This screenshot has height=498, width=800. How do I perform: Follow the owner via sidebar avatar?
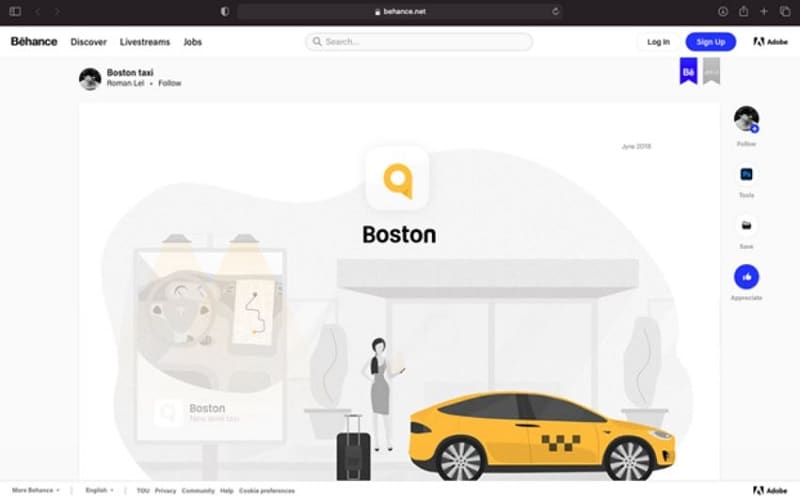pos(746,119)
